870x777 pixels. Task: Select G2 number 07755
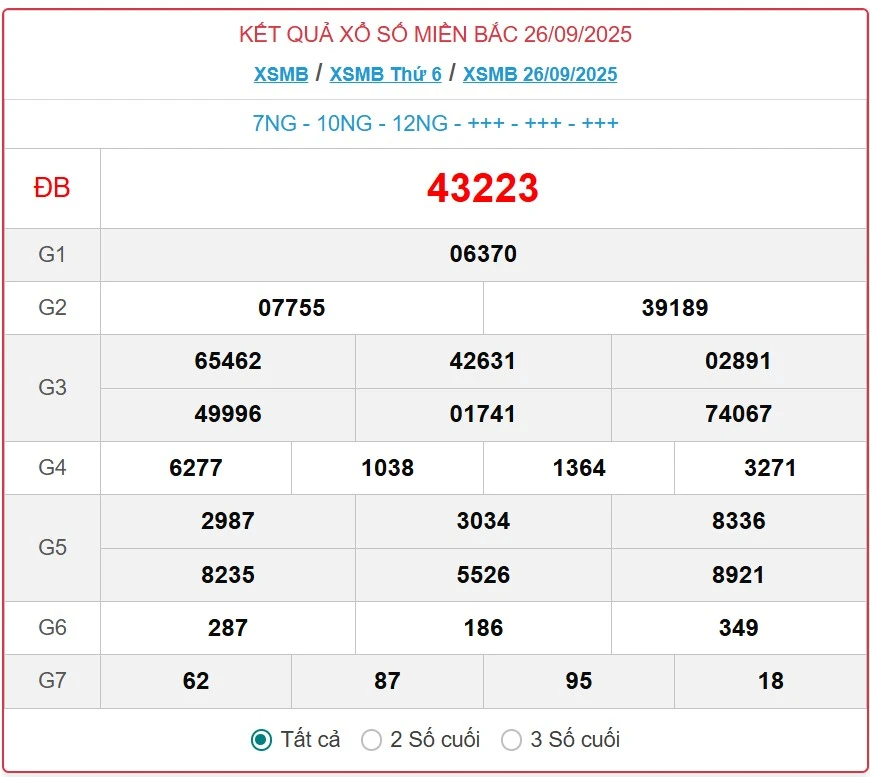pyautogui.click(x=292, y=308)
